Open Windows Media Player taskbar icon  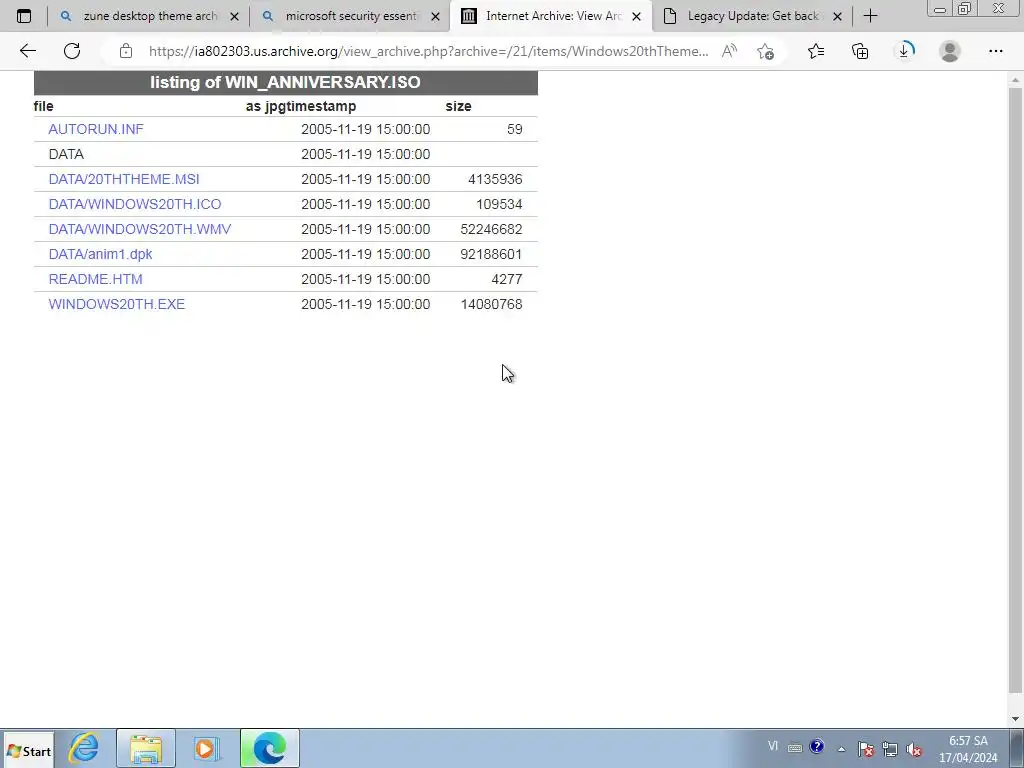pyautogui.click(x=207, y=748)
